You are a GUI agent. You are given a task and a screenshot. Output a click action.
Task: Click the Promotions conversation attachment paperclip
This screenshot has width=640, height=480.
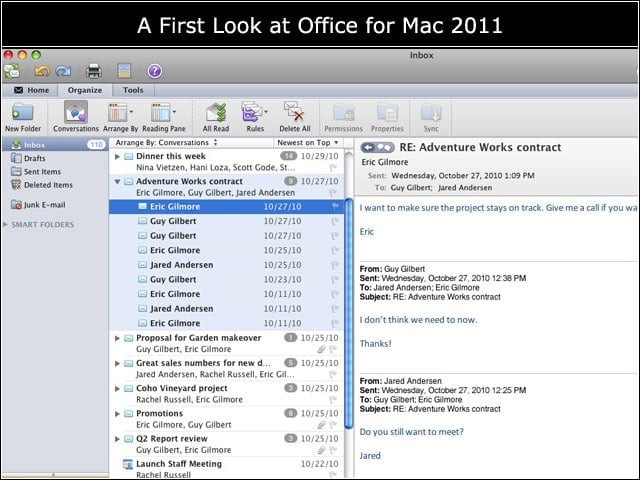[321, 425]
